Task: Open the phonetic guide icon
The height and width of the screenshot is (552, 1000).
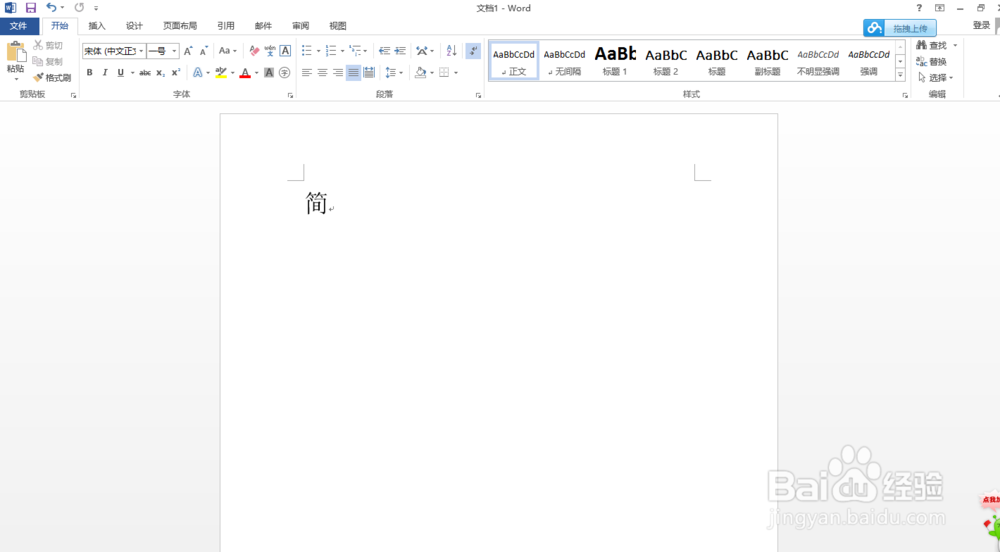Action: coord(270,51)
